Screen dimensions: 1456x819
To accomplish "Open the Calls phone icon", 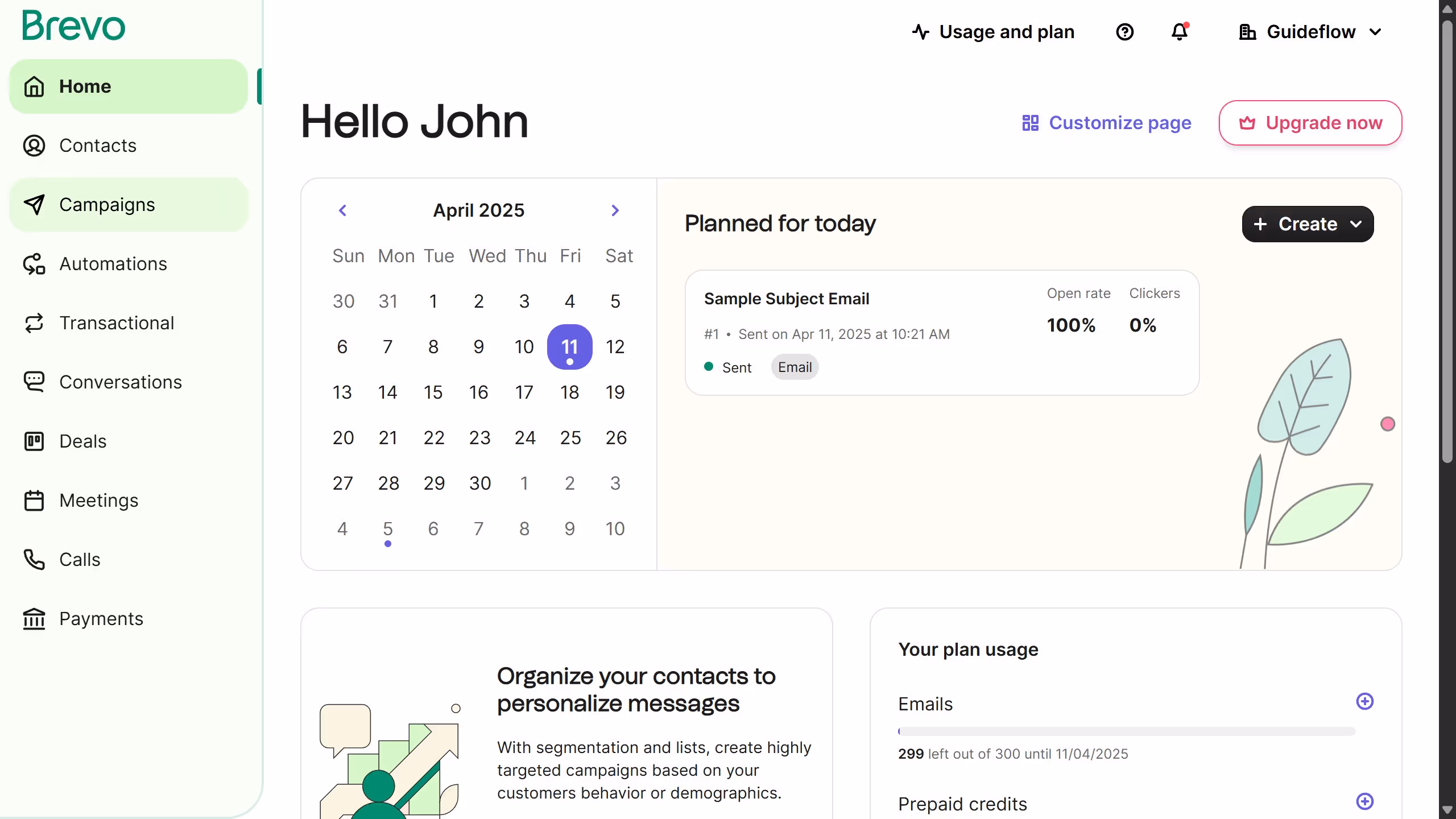I will [34, 560].
